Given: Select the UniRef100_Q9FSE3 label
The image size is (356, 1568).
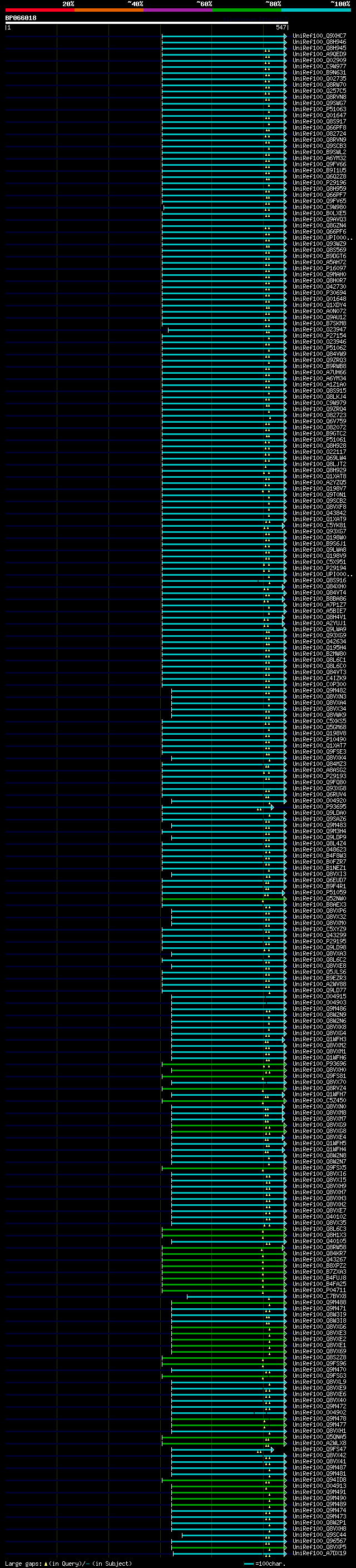Looking at the screenshot, I should [x=319, y=752].
